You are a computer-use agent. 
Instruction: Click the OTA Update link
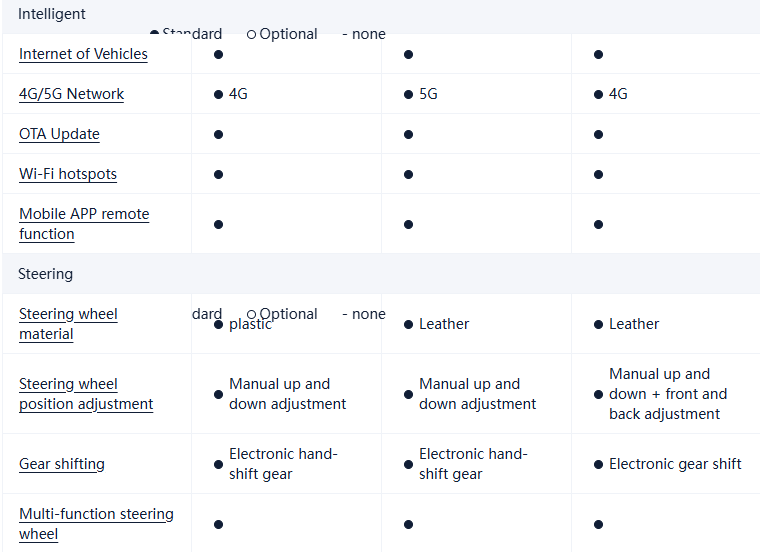pyautogui.click(x=59, y=134)
